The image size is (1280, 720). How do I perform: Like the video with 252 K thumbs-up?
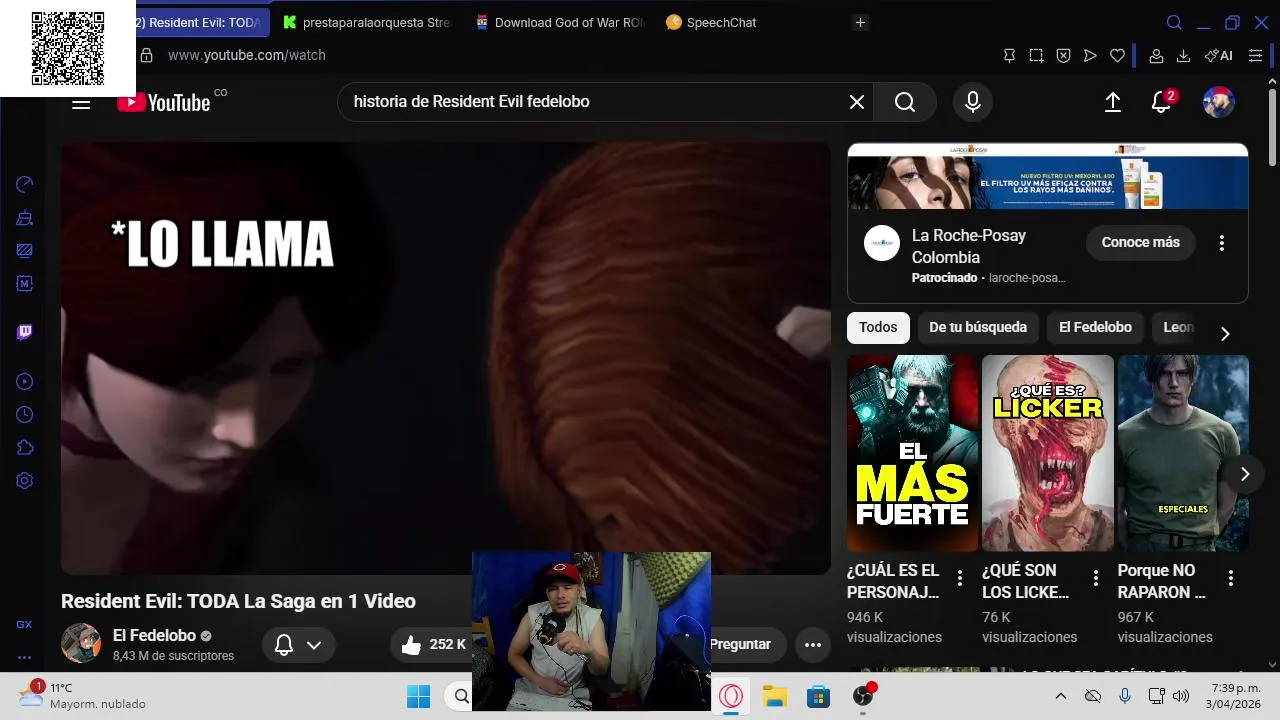click(x=432, y=645)
